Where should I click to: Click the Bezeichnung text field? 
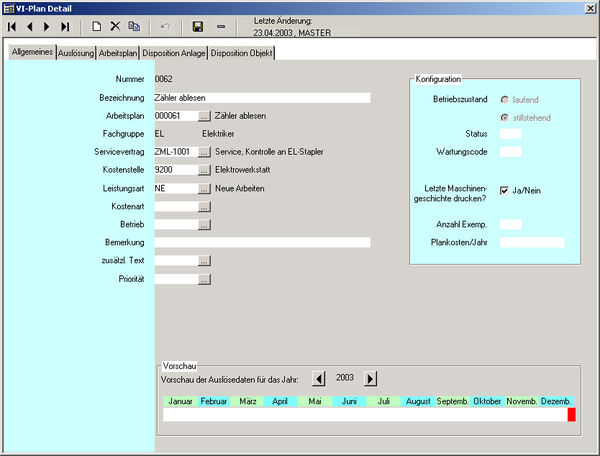click(x=262, y=98)
